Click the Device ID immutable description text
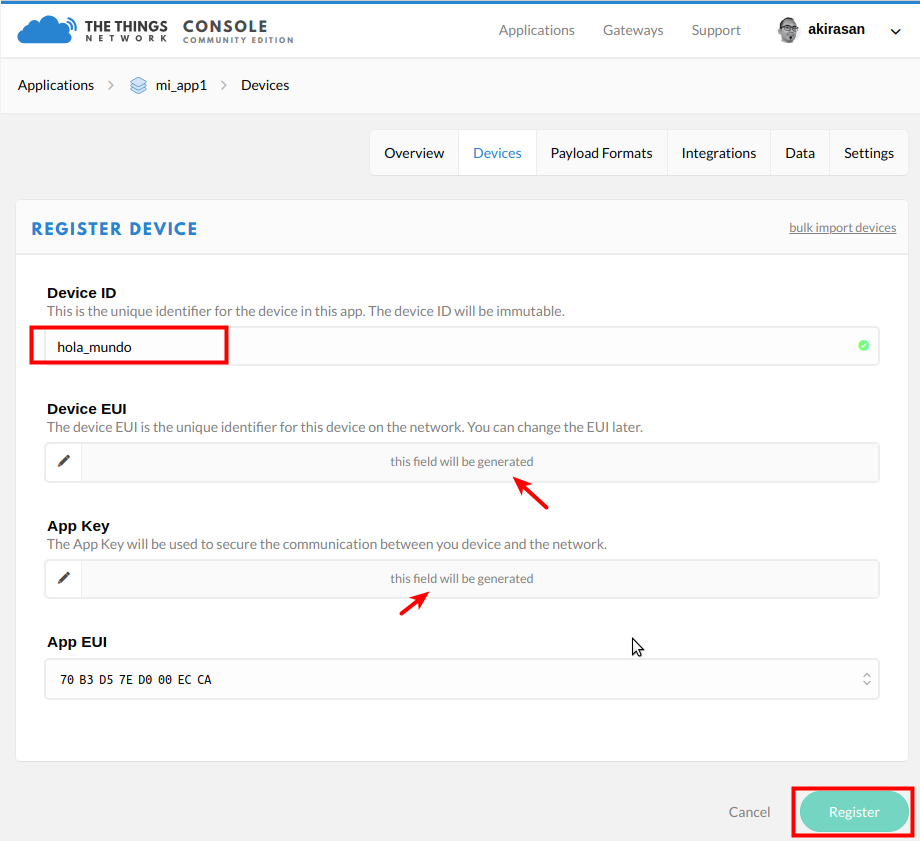 (306, 311)
